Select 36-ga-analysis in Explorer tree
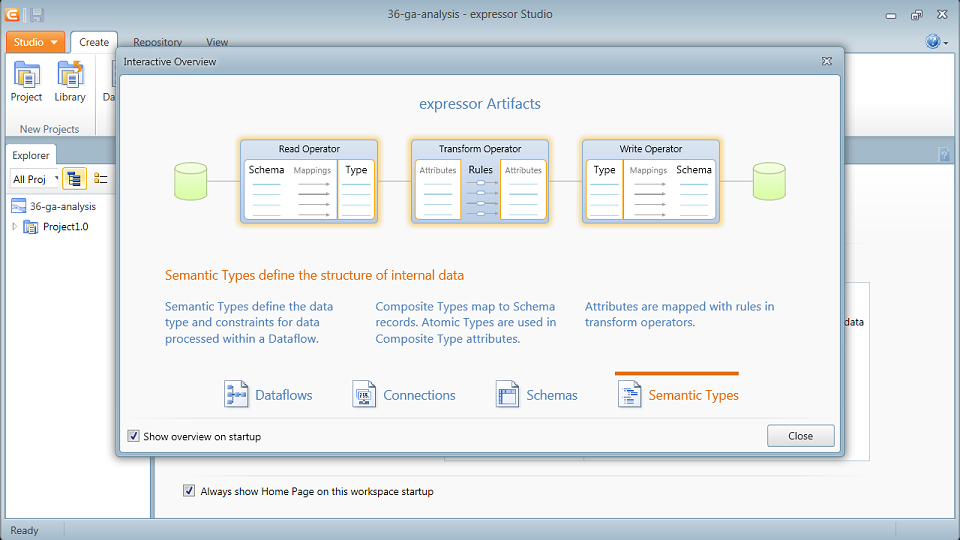 [63, 206]
